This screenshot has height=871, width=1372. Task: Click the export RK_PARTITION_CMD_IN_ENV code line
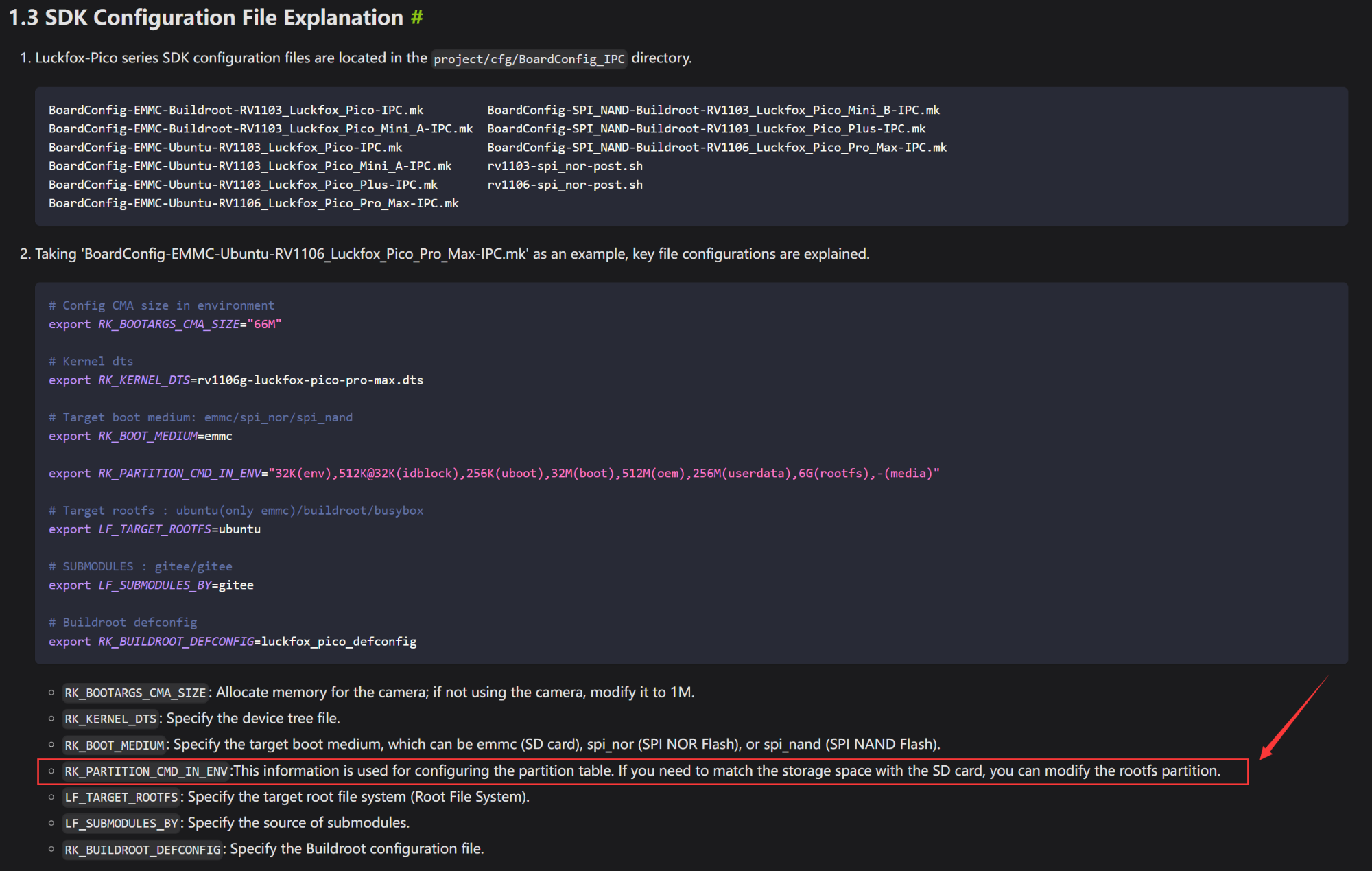tap(495, 473)
